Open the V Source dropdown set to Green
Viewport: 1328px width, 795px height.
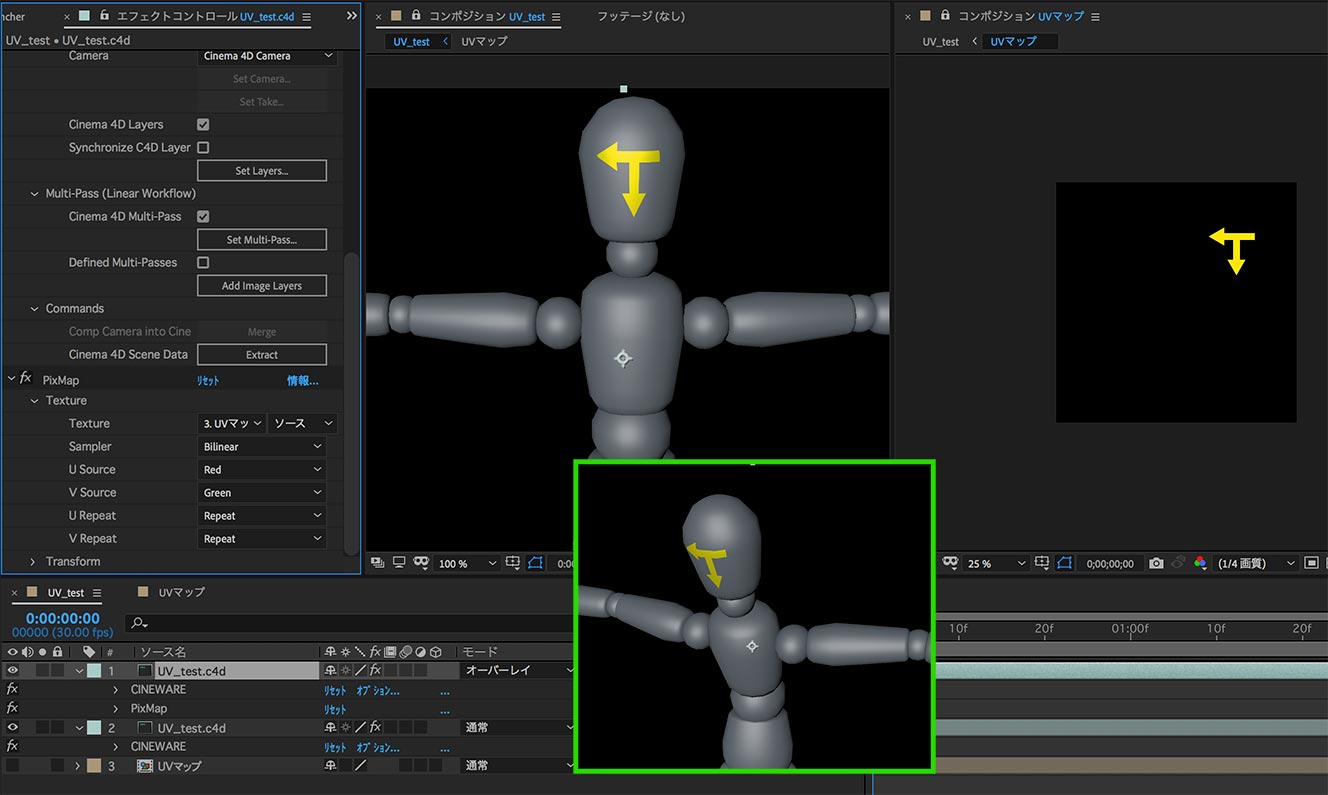pos(264,493)
